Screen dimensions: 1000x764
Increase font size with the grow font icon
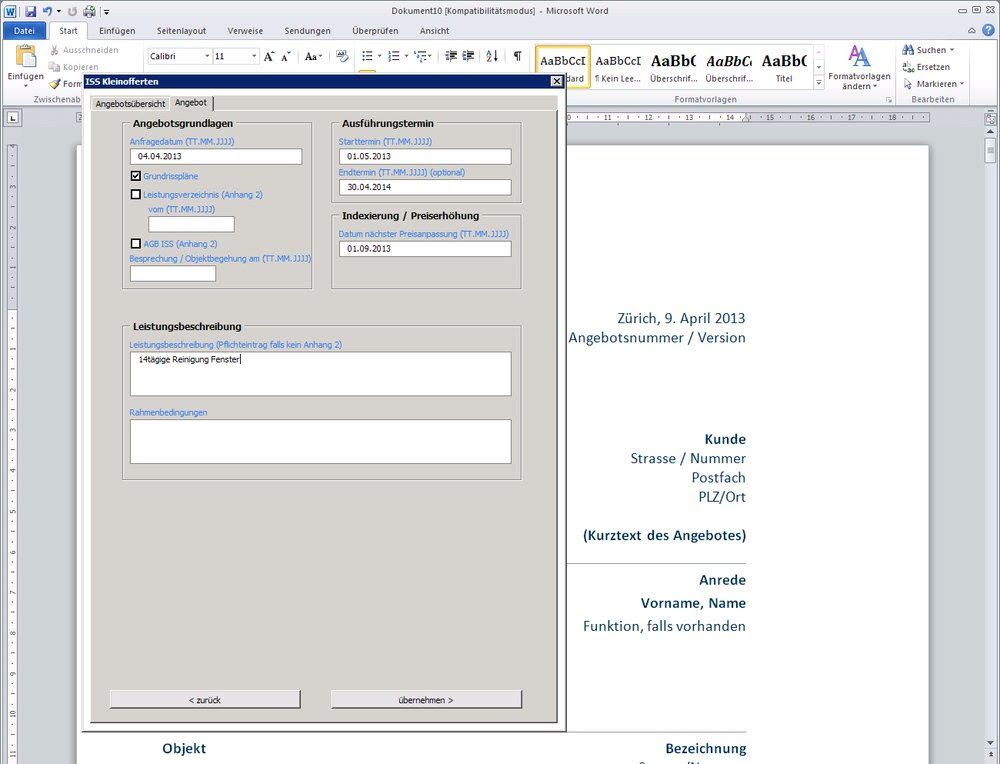pos(269,56)
